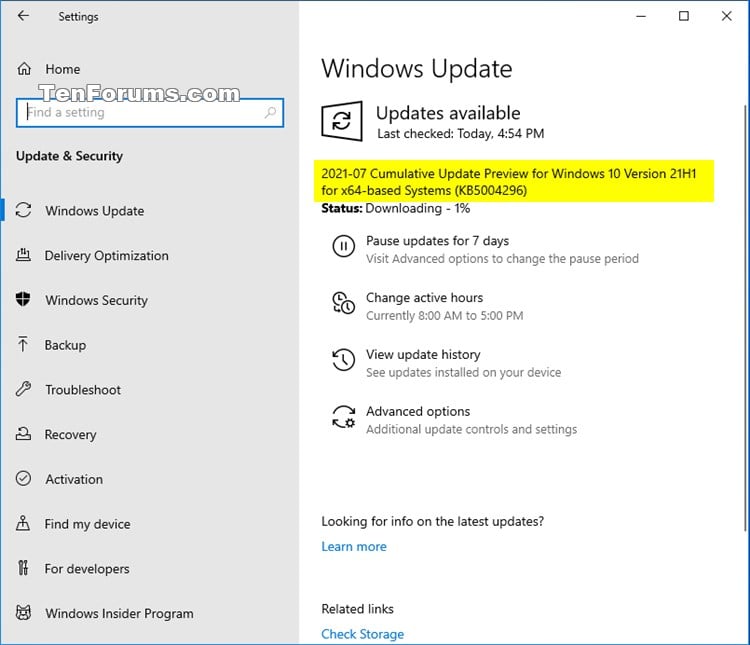Viewport: 750px width, 645px height.
Task: Click the For developers icon
Action: [x=23, y=568]
